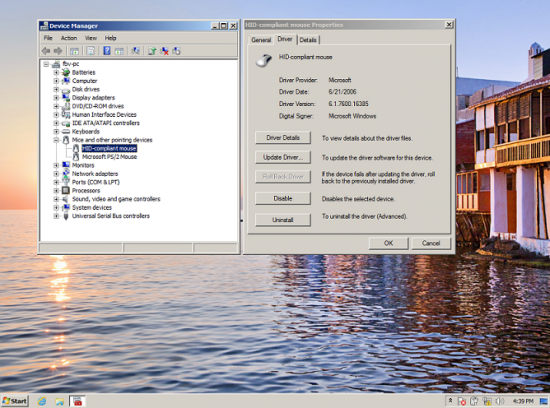Switch to the Details tab
This screenshot has width=550, height=408.
[x=308, y=40]
